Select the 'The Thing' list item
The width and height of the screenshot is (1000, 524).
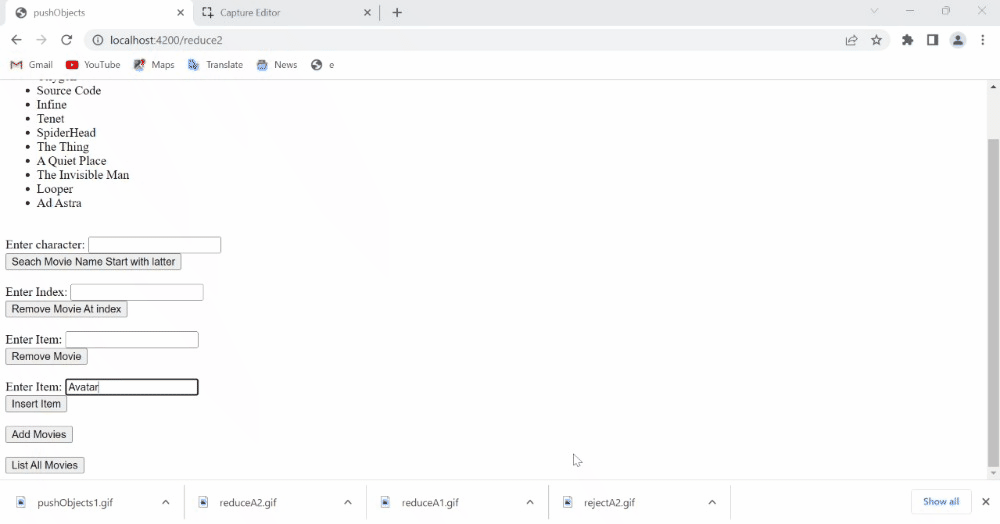(x=62, y=147)
